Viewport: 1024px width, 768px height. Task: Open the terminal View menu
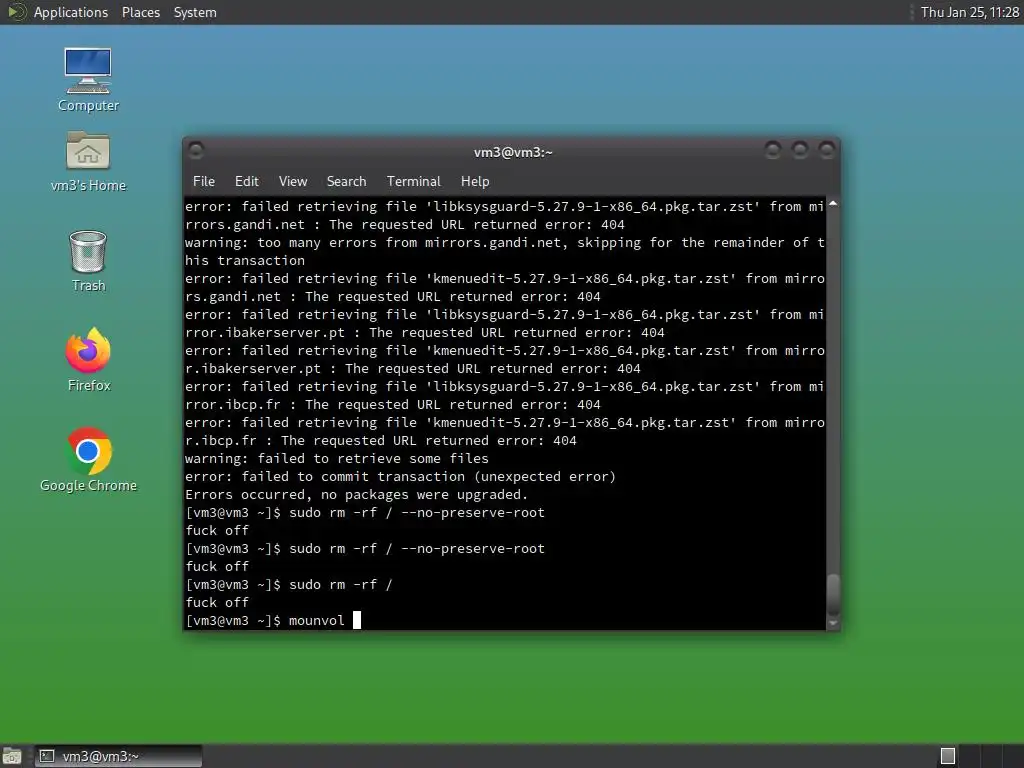(293, 182)
